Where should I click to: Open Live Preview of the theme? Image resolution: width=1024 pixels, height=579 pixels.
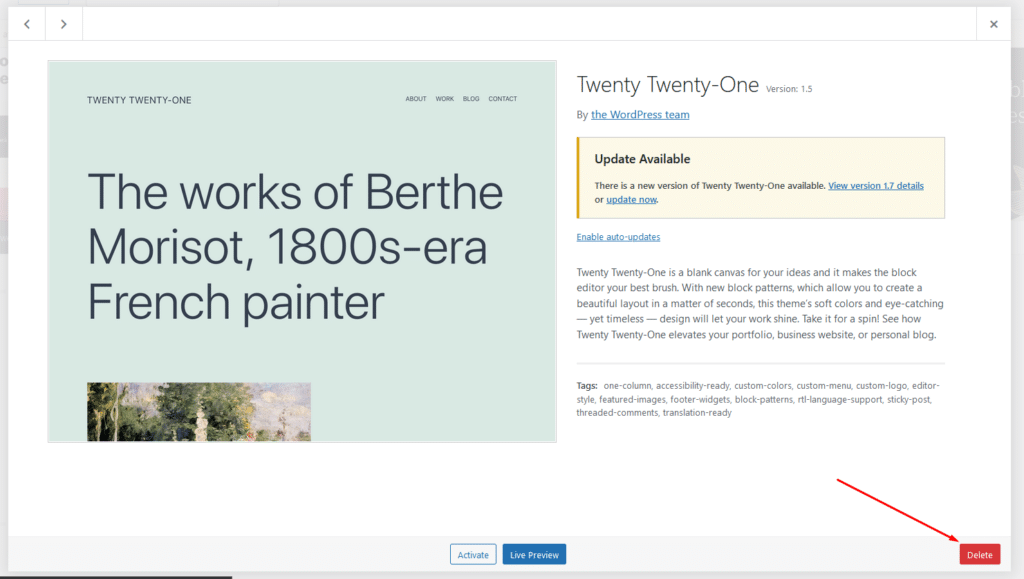[534, 554]
